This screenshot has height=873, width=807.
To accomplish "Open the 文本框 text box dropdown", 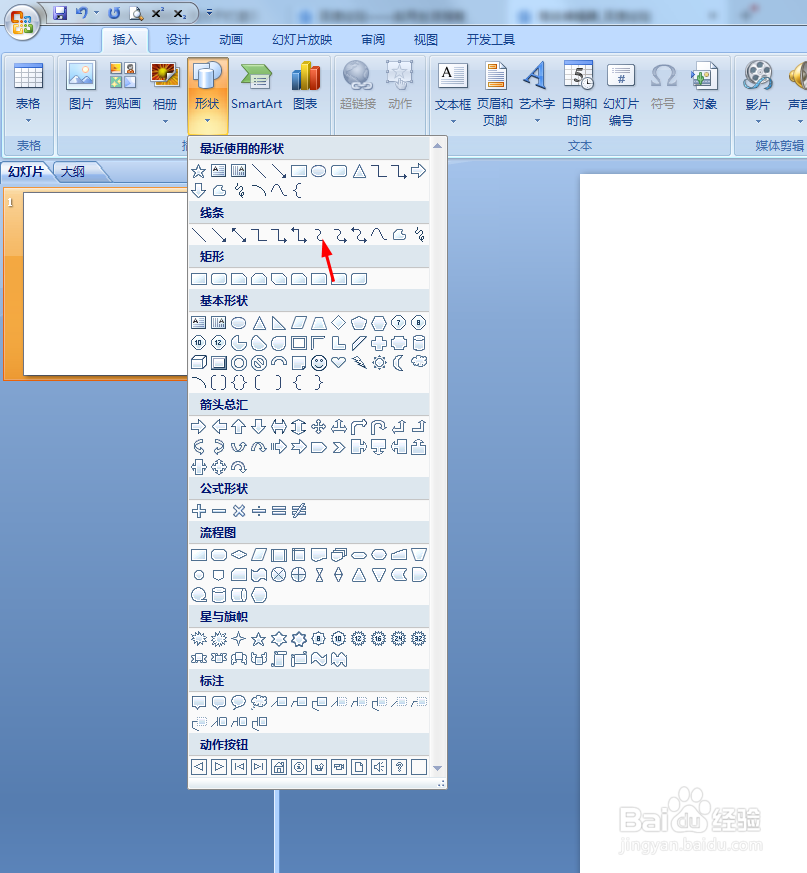I will [x=453, y=94].
